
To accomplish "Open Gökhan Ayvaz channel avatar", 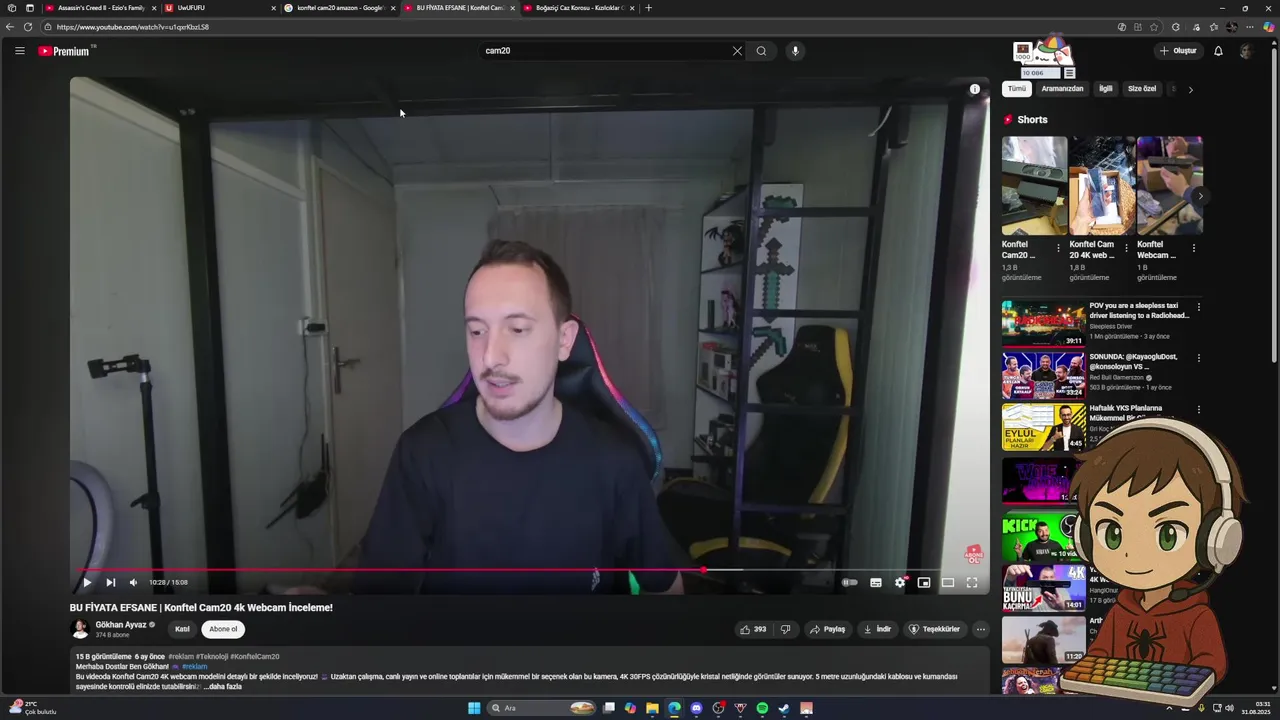I will tap(79, 629).
